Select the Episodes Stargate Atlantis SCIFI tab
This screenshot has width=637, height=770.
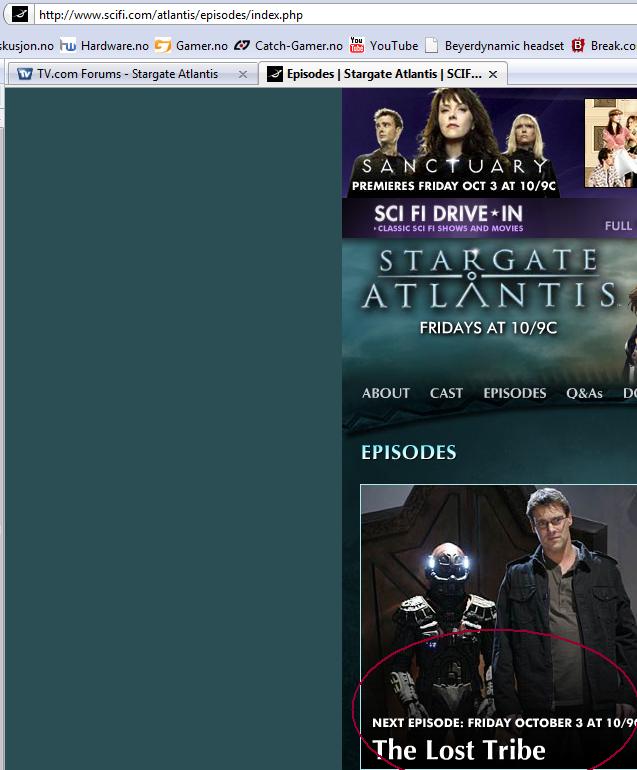[x=384, y=74]
